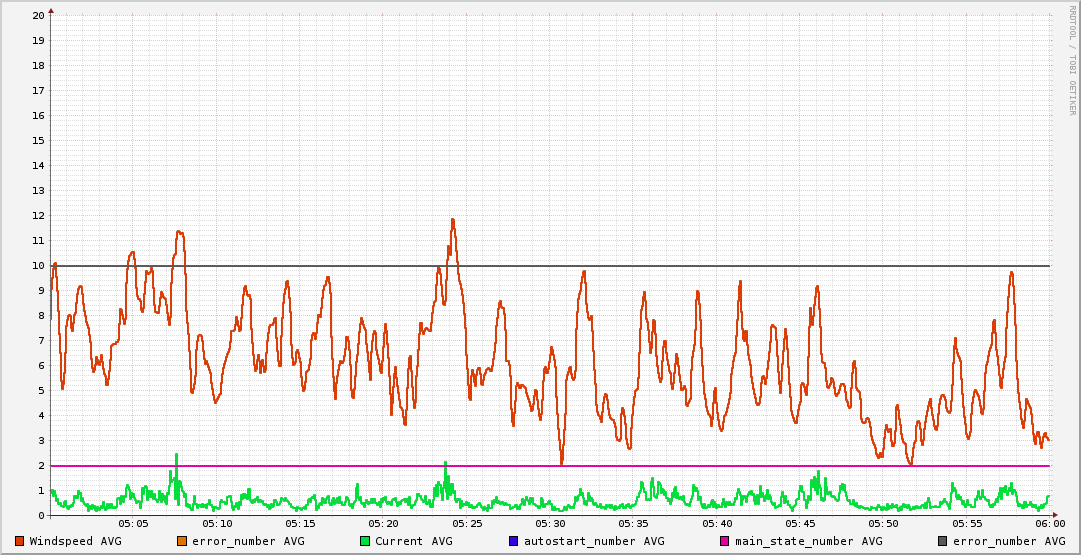The image size is (1081, 555).
Task: Click the 05:05 time label on x-axis
Action: (133, 523)
